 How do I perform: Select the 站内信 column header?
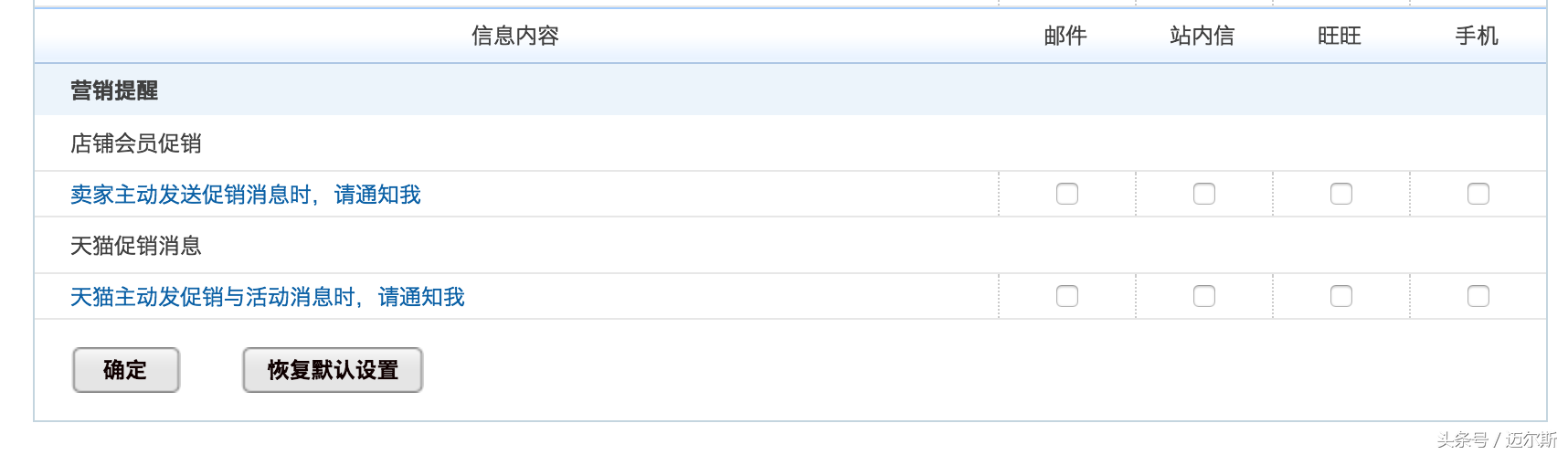pyautogui.click(x=1202, y=36)
